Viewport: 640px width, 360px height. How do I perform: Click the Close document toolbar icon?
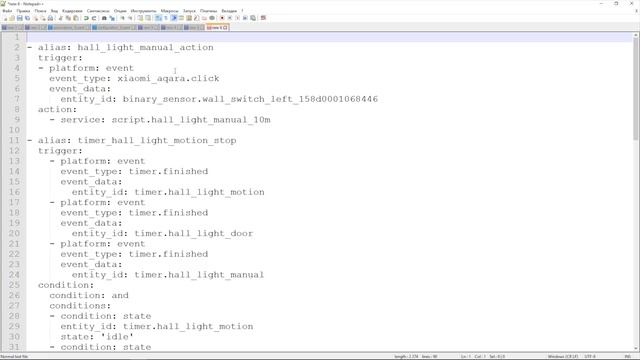tap(36, 18)
